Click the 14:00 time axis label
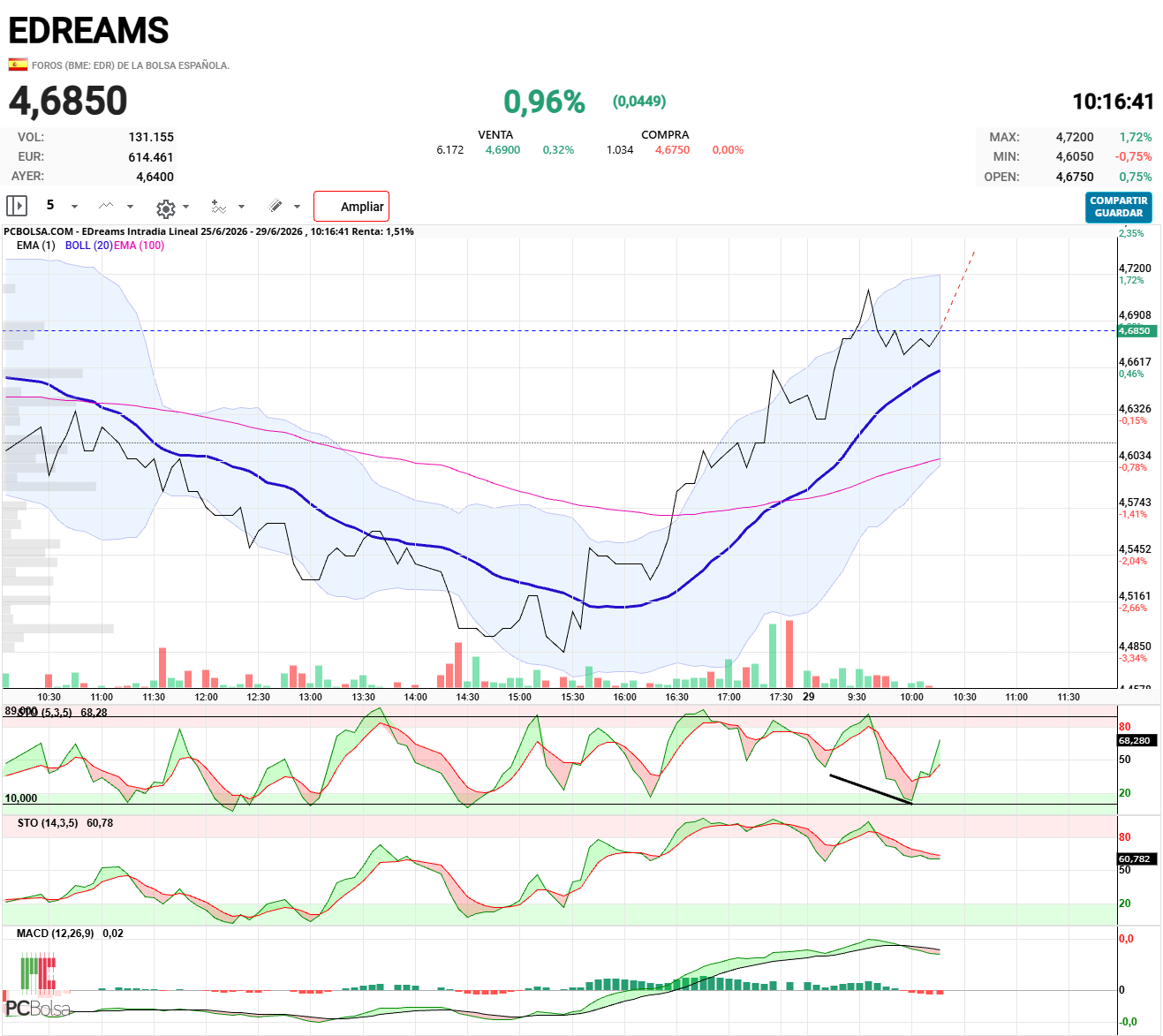 415,697
